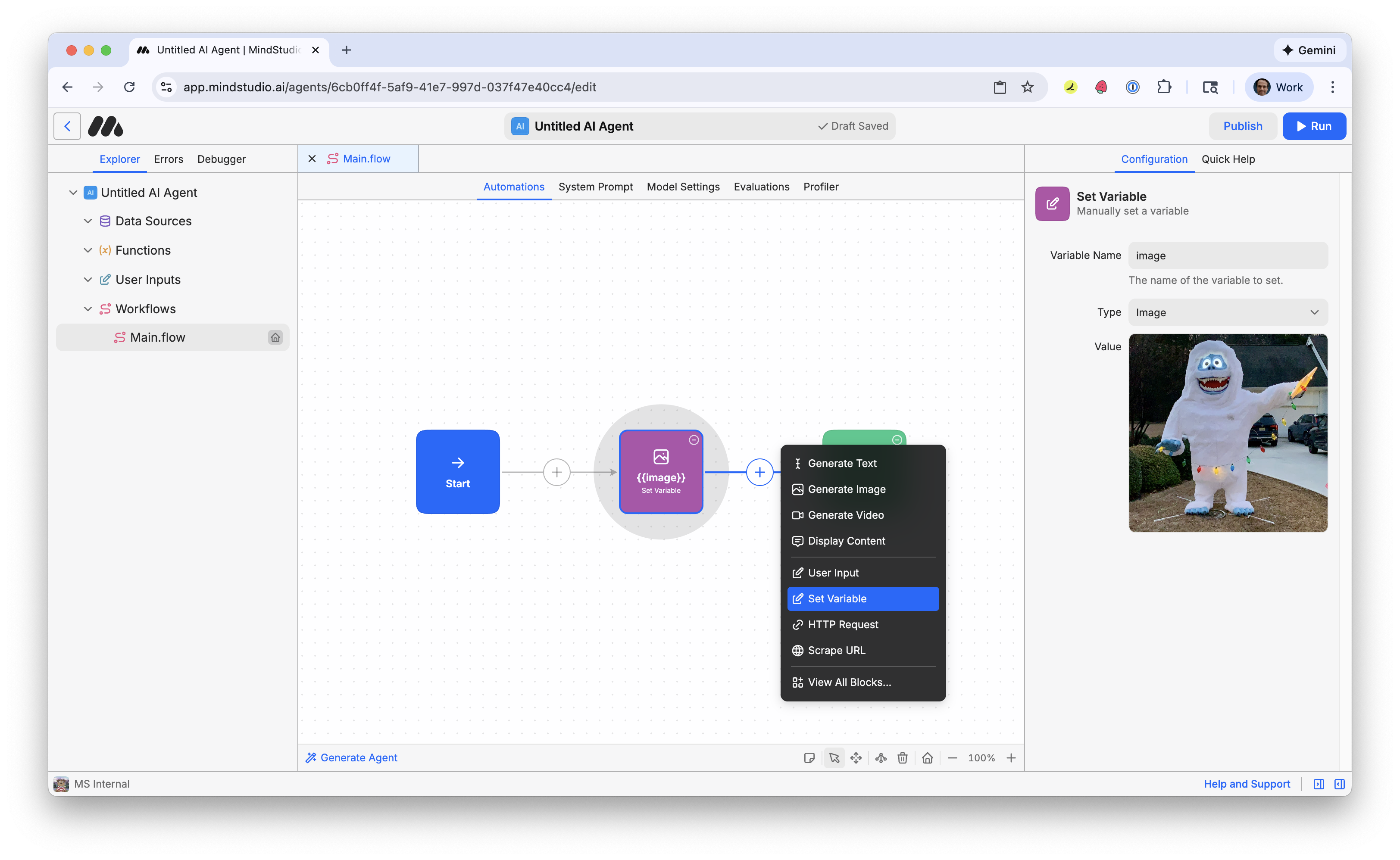
Task: Click the auto-layout branch icon in the toolbar
Action: (881, 757)
